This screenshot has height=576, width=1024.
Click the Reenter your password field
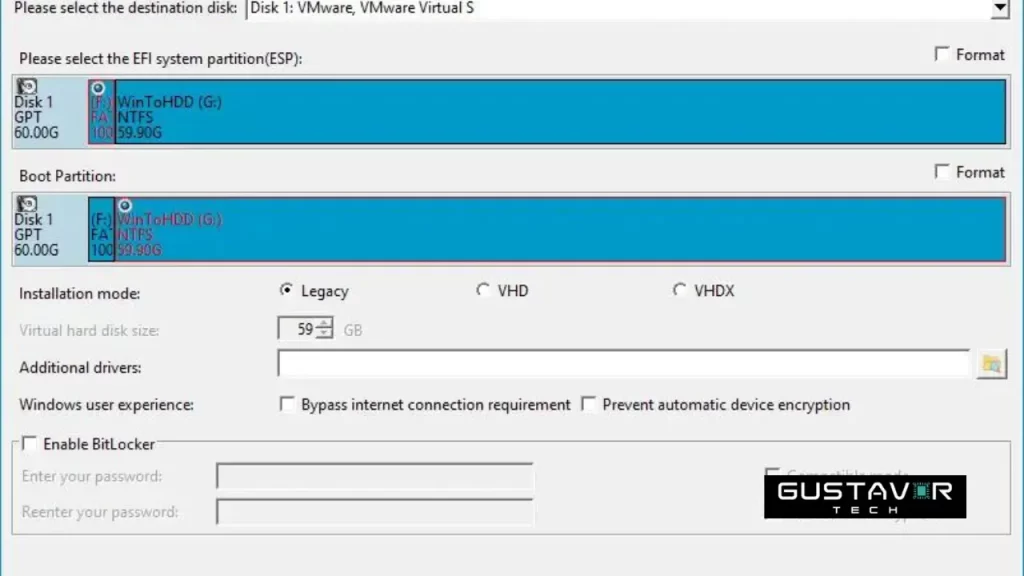pyautogui.click(x=375, y=512)
